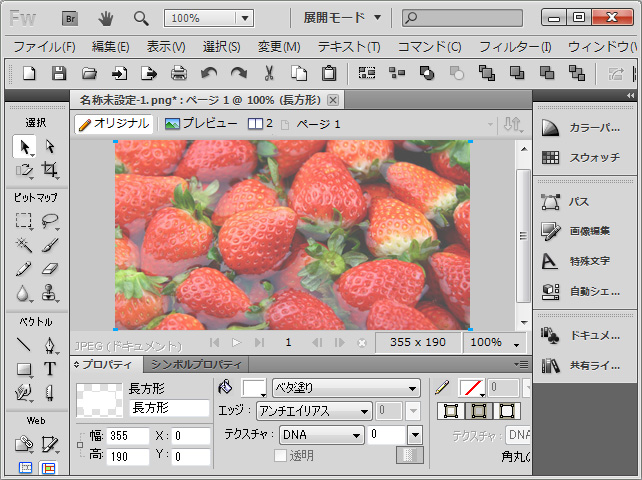
Task: Open texture amount dropdown arrow
Action: coord(415,435)
